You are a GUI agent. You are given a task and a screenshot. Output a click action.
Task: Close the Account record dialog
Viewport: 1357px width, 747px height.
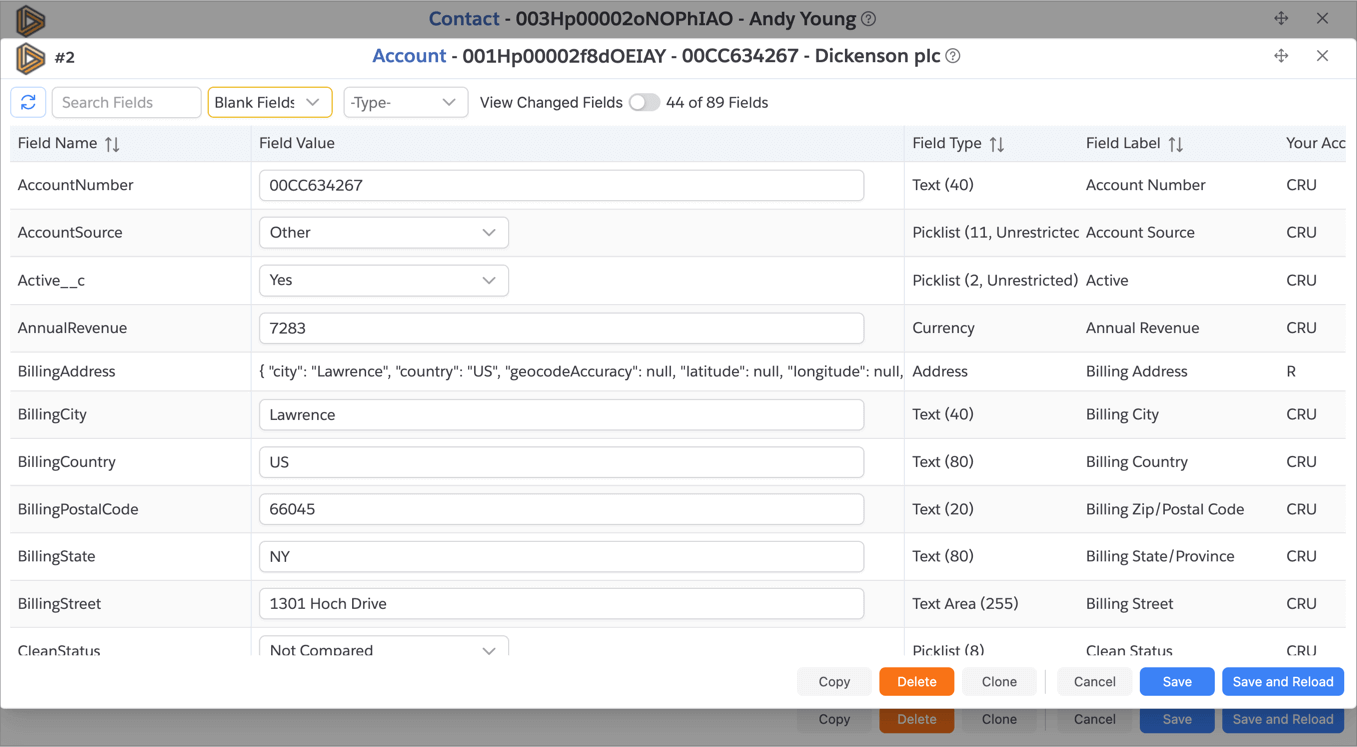click(x=1322, y=56)
